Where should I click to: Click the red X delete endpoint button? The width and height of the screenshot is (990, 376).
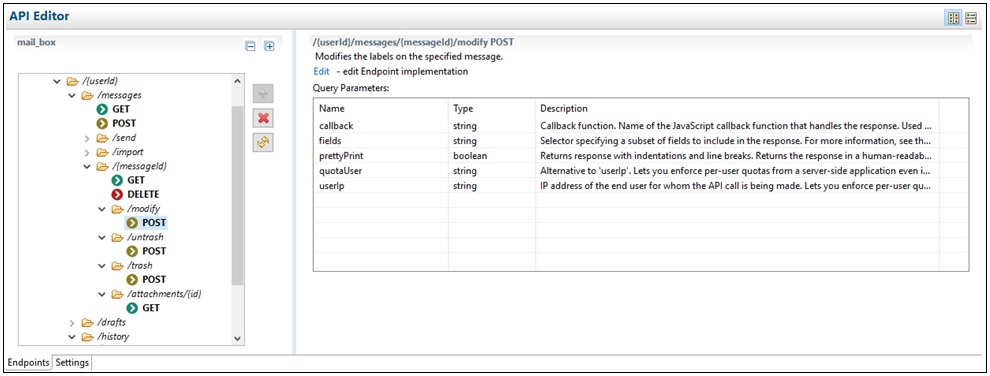[264, 118]
